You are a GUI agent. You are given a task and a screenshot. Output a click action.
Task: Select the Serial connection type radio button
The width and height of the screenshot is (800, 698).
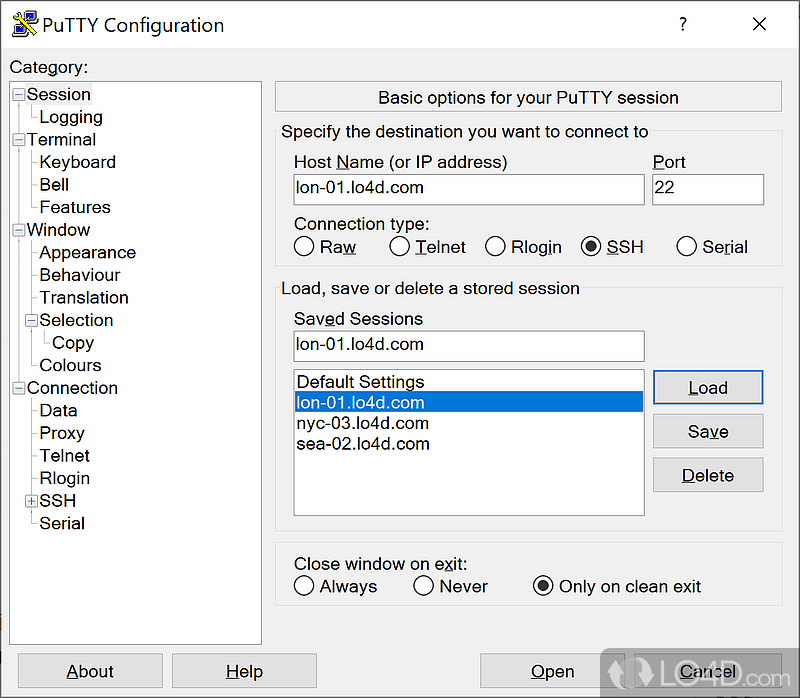(x=686, y=246)
